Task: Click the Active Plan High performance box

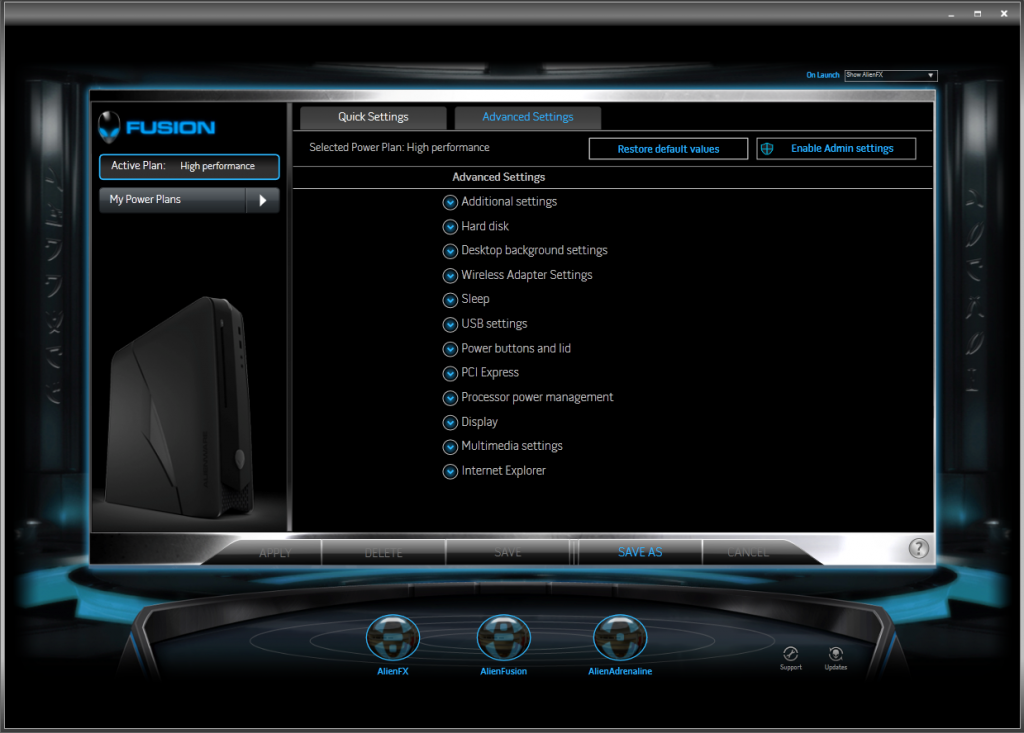Action: (189, 166)
